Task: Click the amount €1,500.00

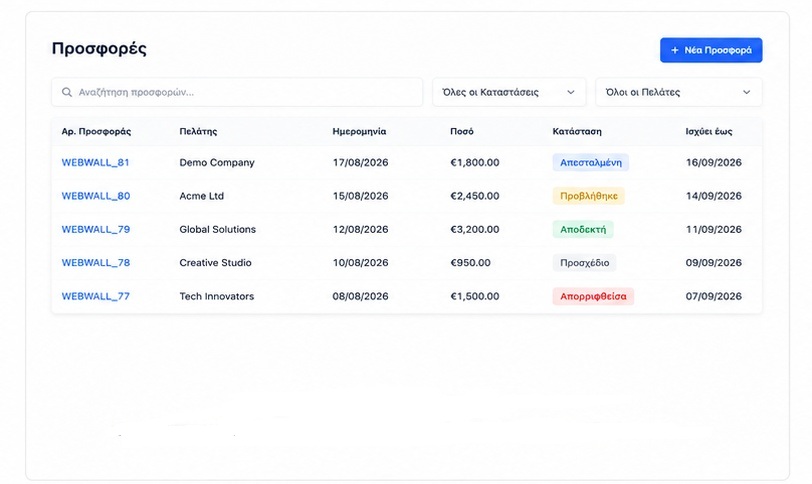Action: 475,297
